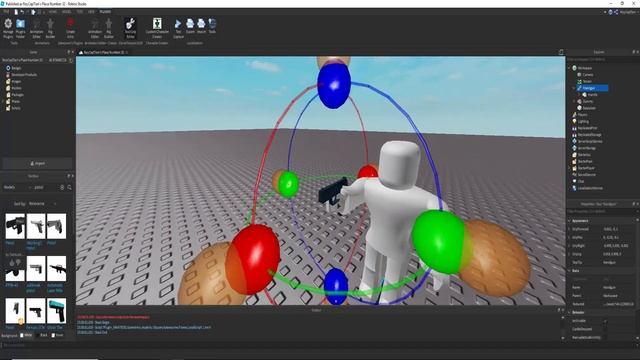Open the Toolbox filter options icon

coord(62,187)
